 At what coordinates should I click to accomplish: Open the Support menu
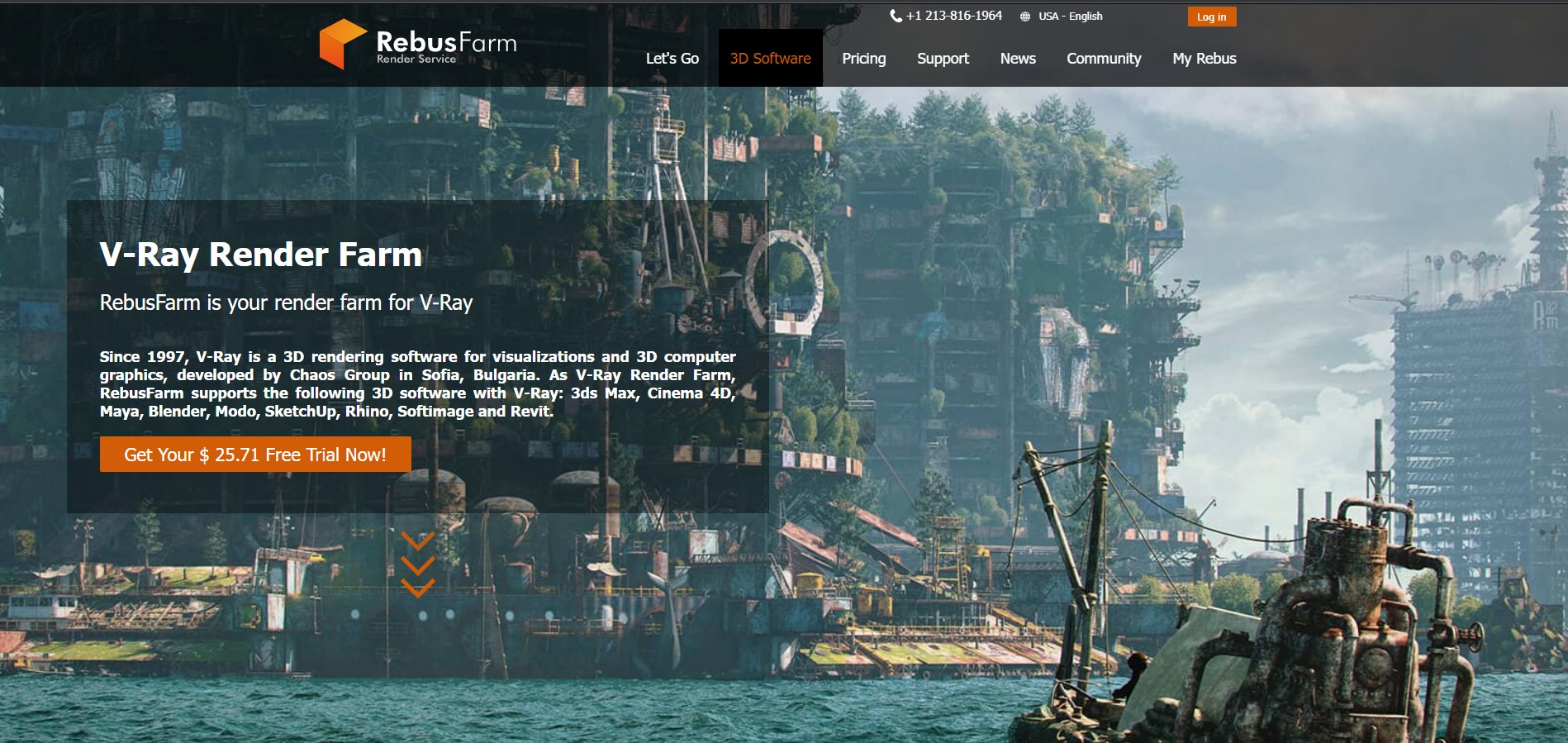(943, 59)
